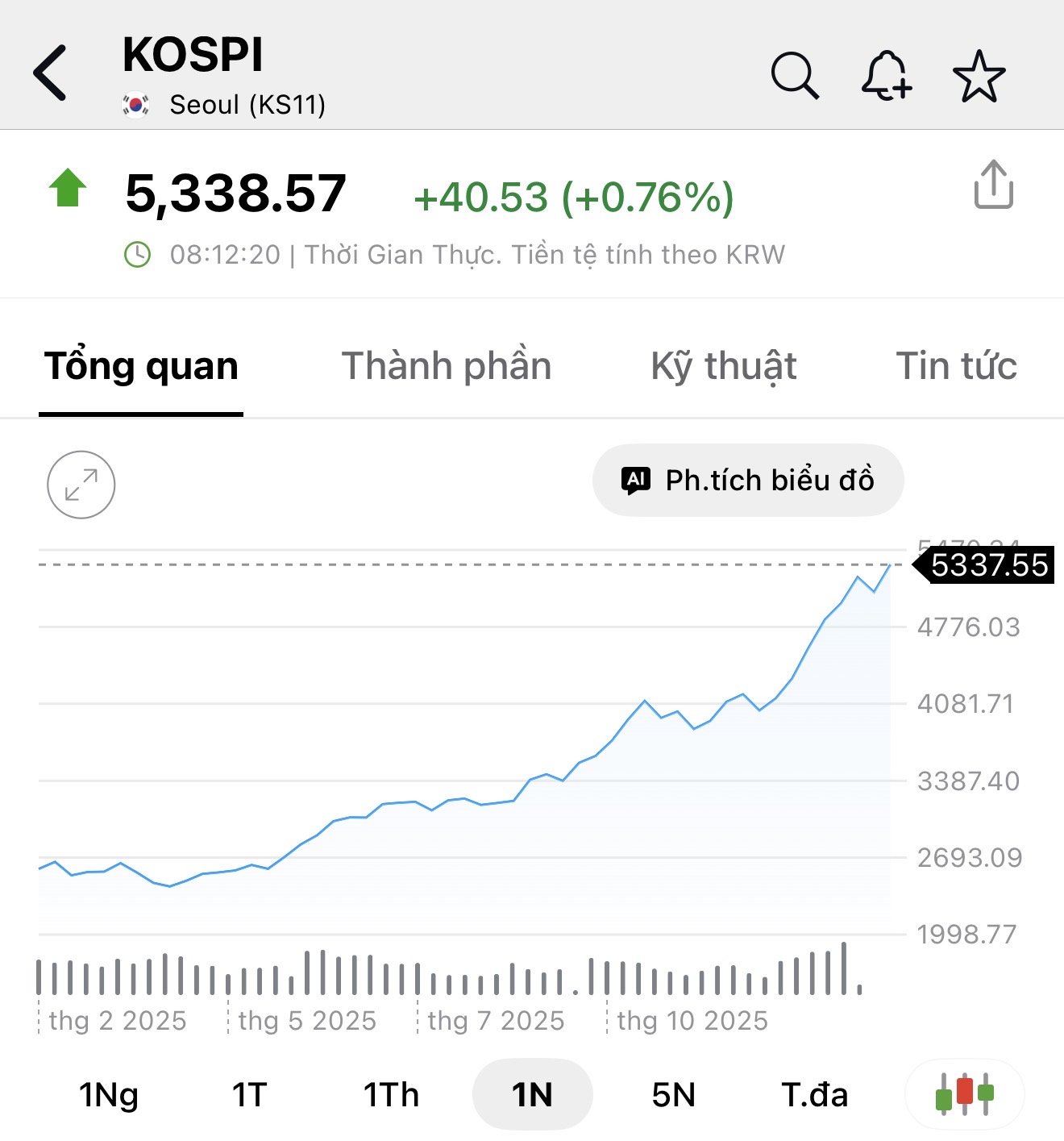Select the 1T time range
This screenshot has height=1141, width=1064.
[249, 1095]
